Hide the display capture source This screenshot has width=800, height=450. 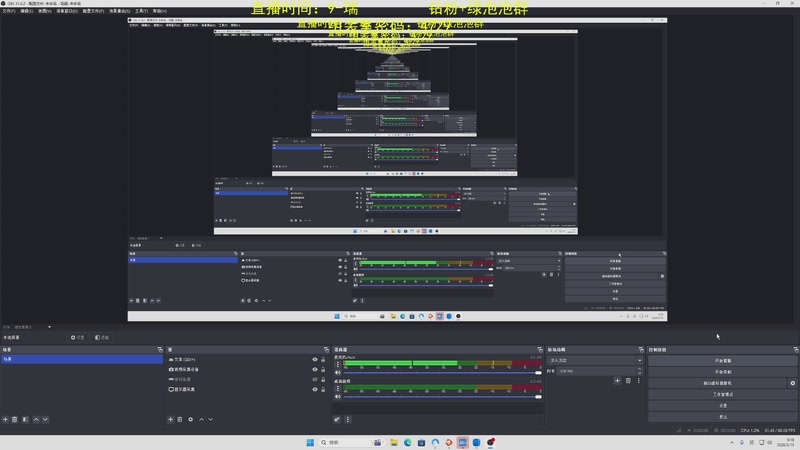(315, 389)
